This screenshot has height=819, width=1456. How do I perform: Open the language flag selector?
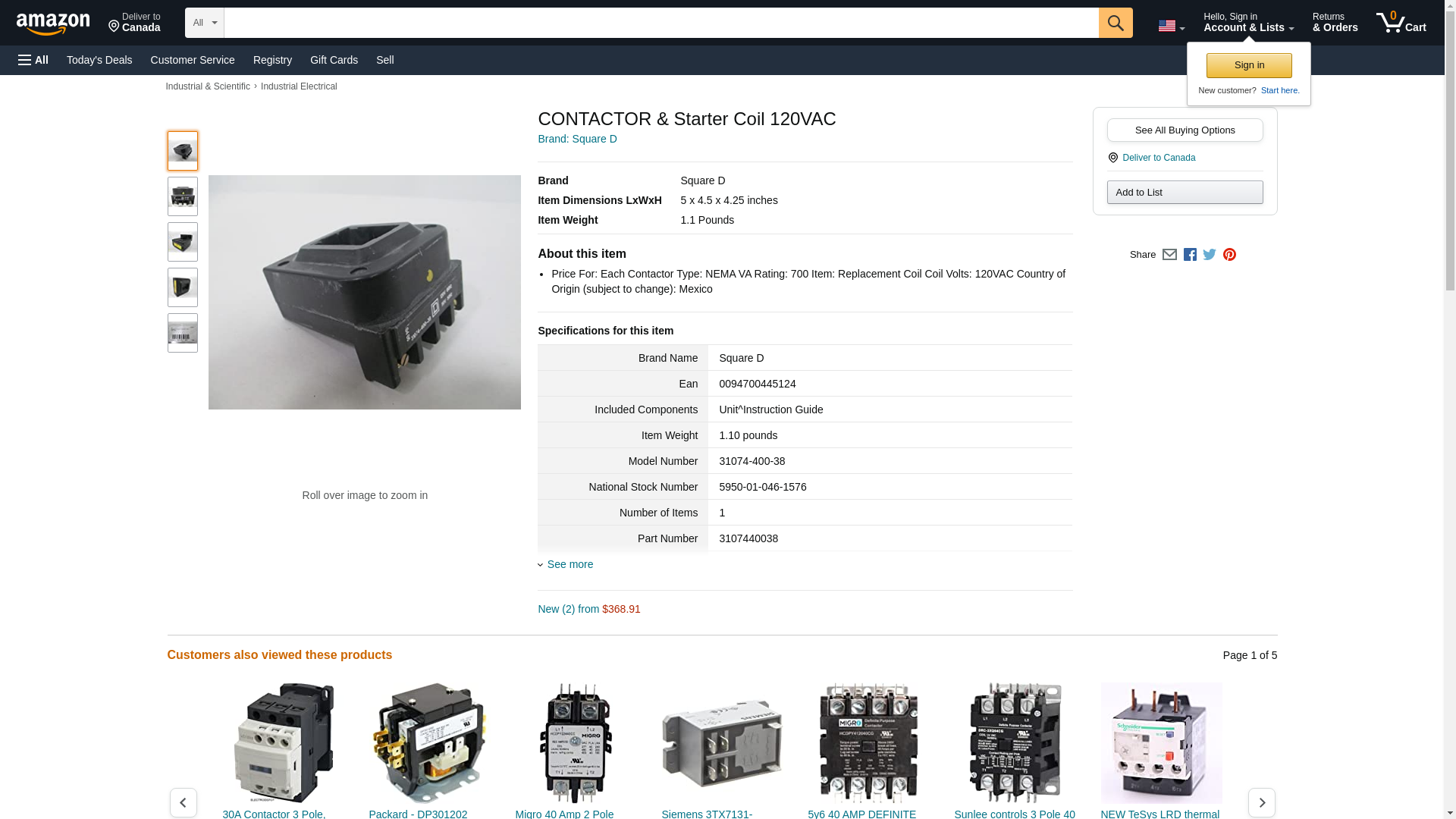[1171, 26]
